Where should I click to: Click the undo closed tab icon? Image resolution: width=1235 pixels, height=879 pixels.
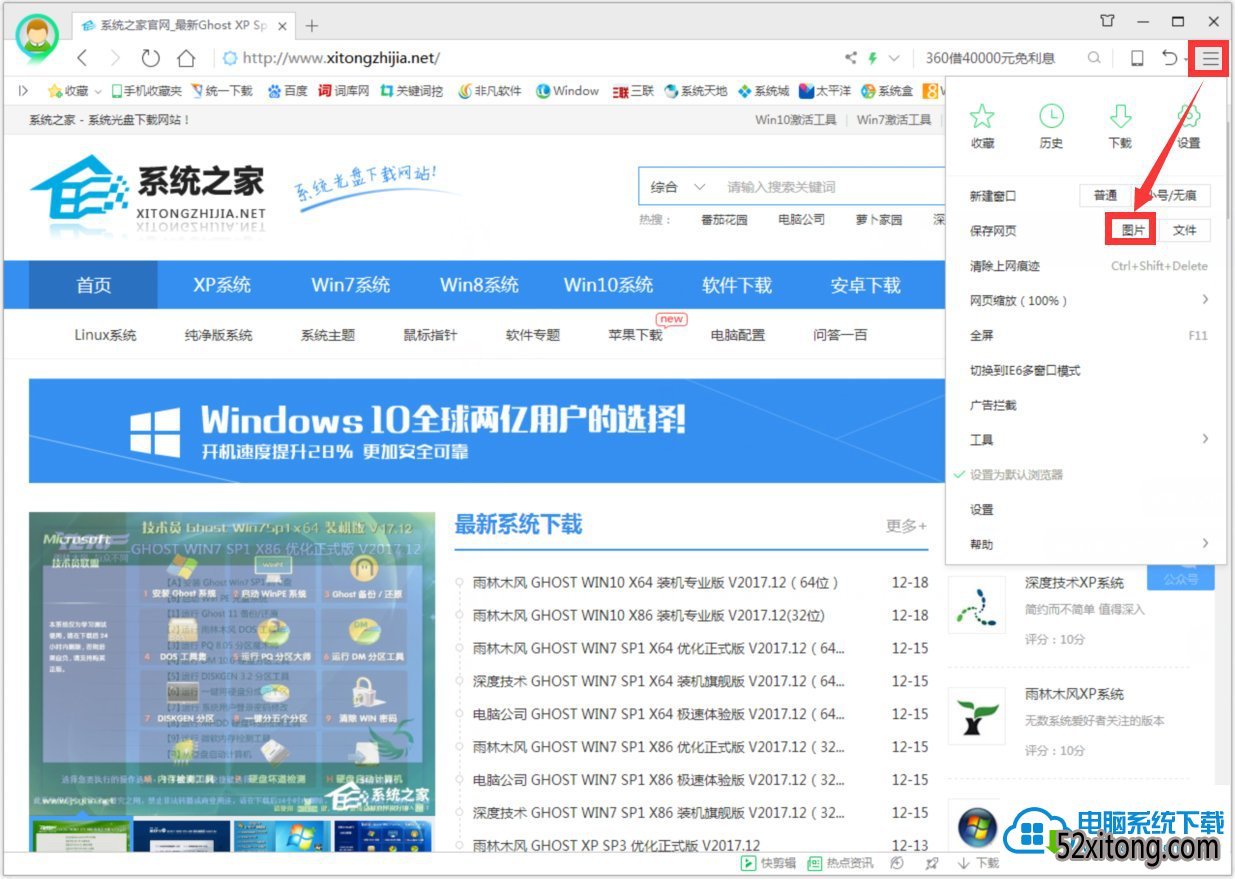tap(1169, 58)
